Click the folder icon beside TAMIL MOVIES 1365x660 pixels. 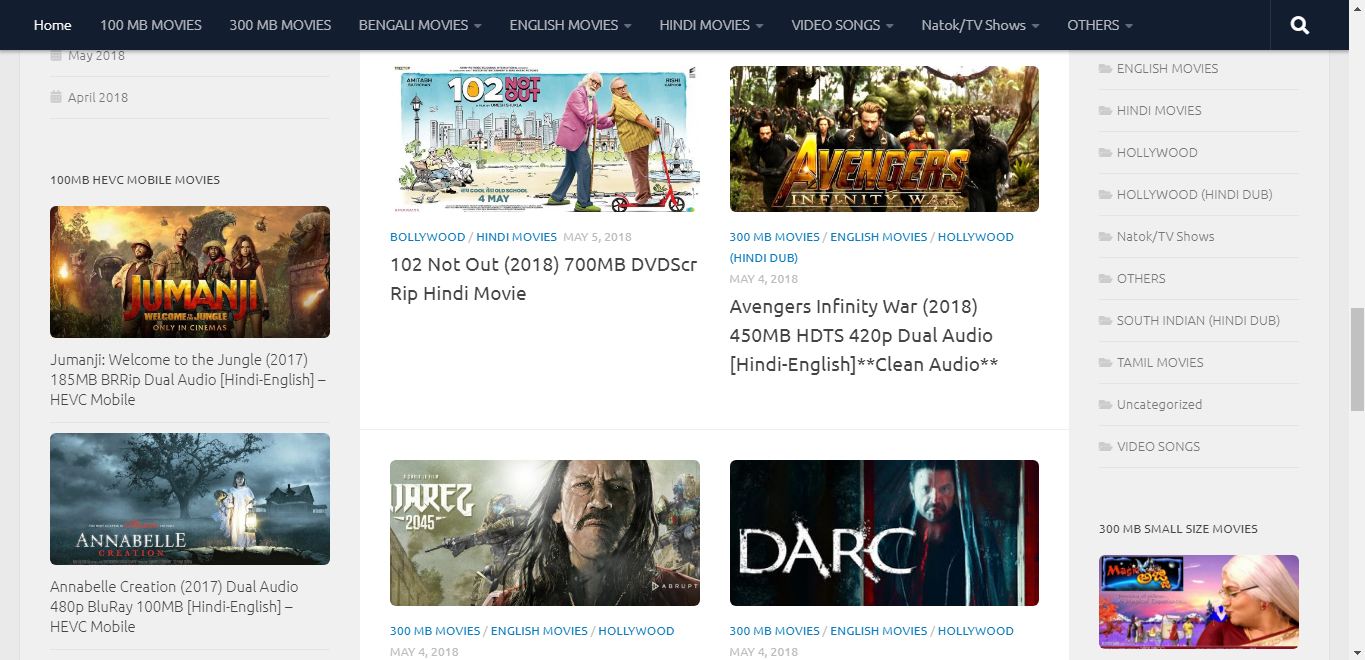pos(1107,362)
